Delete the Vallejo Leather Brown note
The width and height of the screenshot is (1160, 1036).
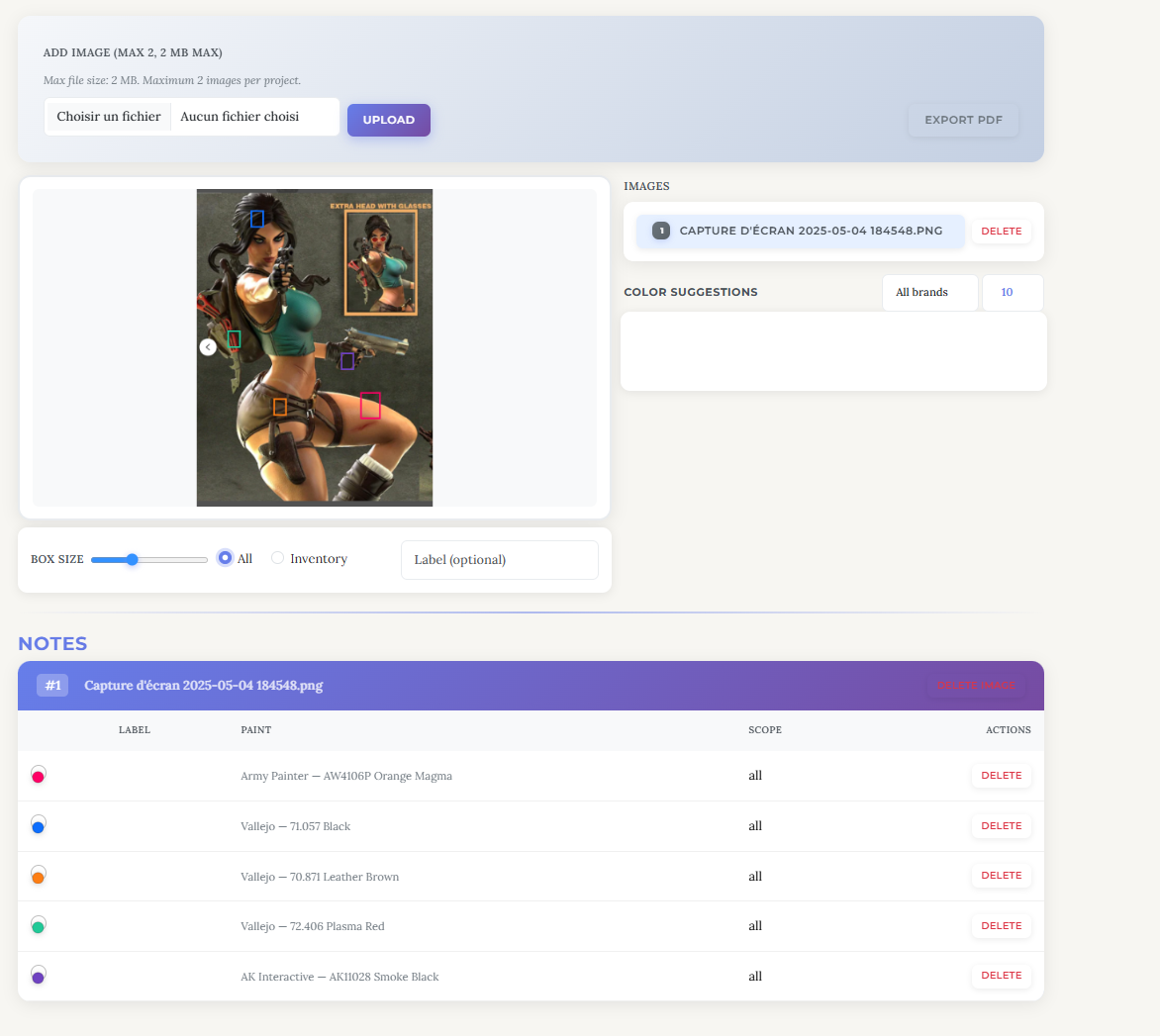1001,876
